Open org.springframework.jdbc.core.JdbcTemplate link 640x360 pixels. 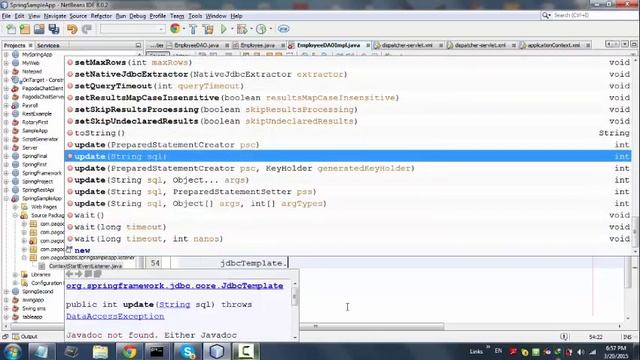(175, 286)
